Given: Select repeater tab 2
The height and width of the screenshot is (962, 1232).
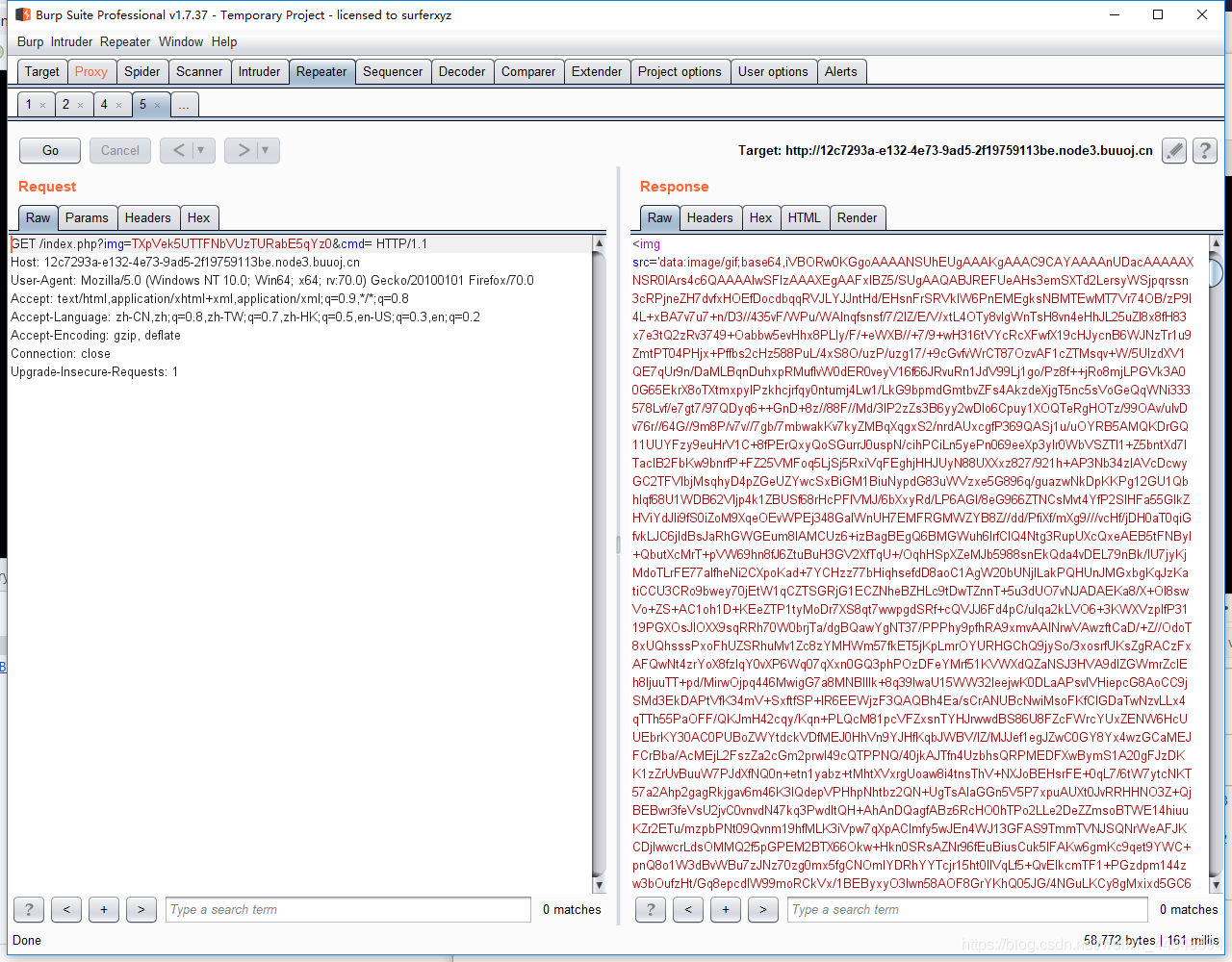Looking at the screenshot, I should click(x=65, y=105).
